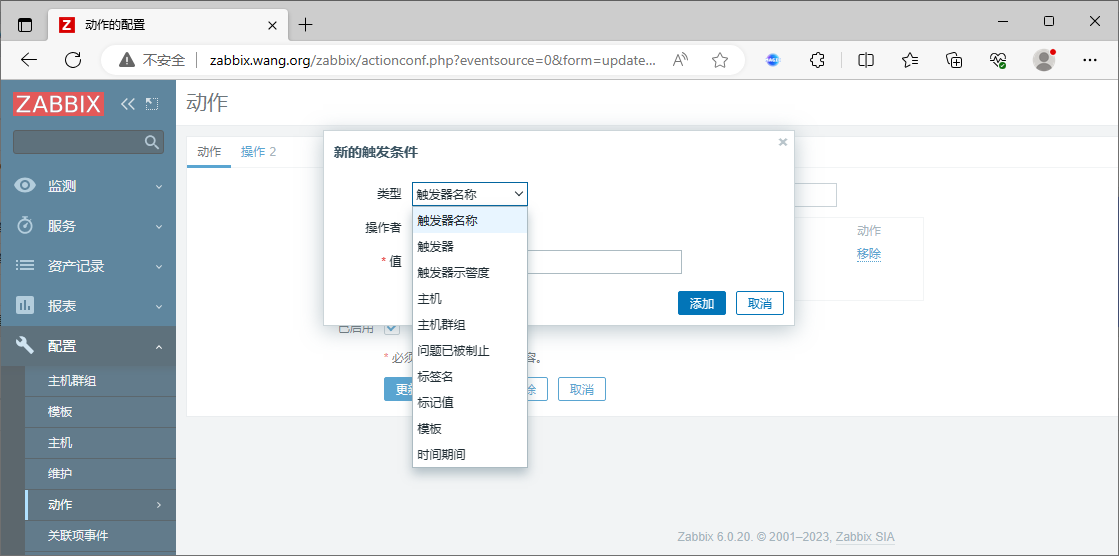The image size is (1119, 556).
Task: Click the sidebar search magnifier icon
Action: click(151, 142)
